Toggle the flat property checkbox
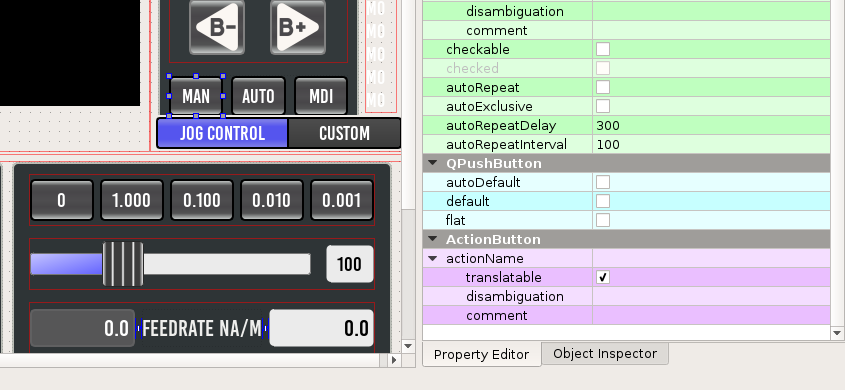 click(x=602, y=220)
